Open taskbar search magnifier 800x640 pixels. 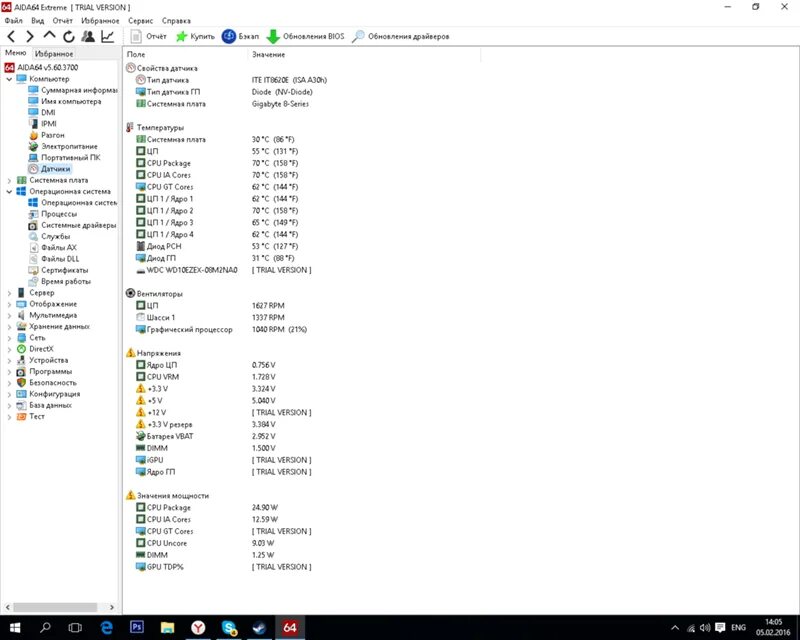[45, 627]
